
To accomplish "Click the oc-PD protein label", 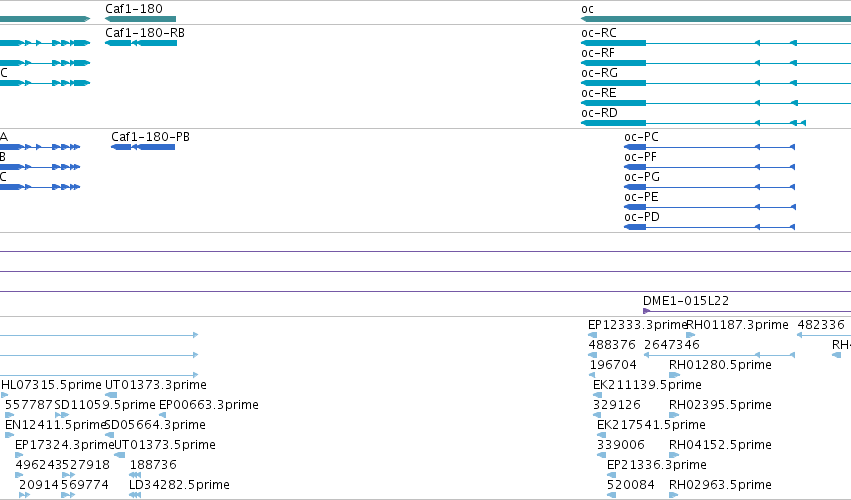I will point(642,217).
